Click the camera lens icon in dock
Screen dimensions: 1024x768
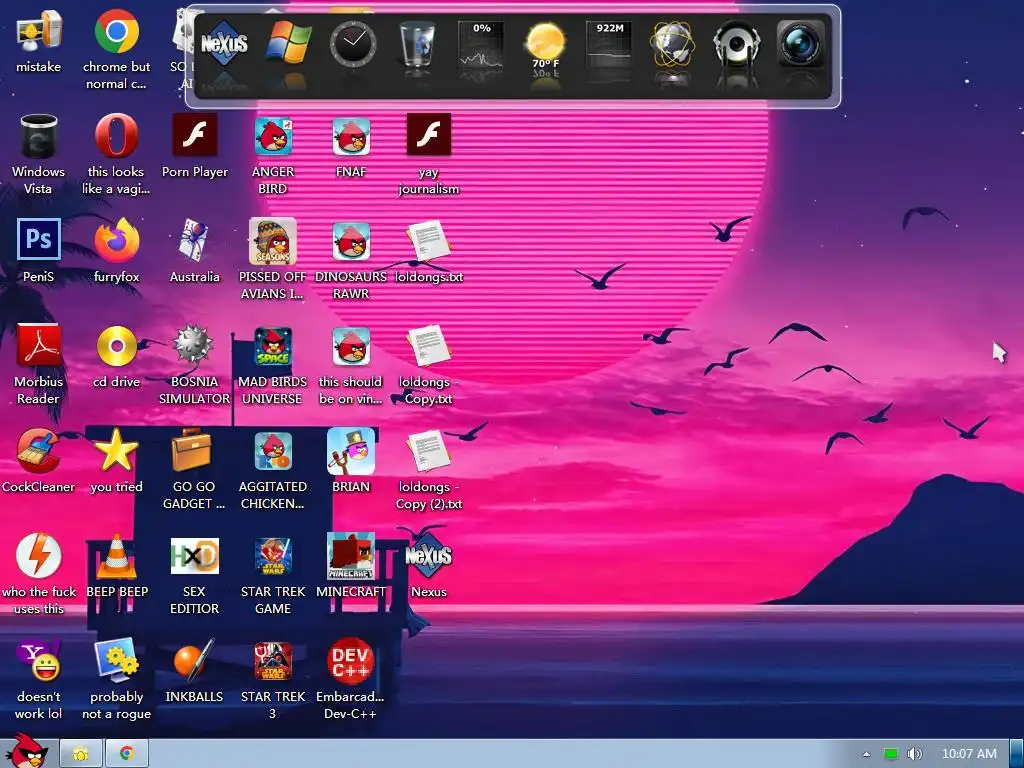point(801,43)
